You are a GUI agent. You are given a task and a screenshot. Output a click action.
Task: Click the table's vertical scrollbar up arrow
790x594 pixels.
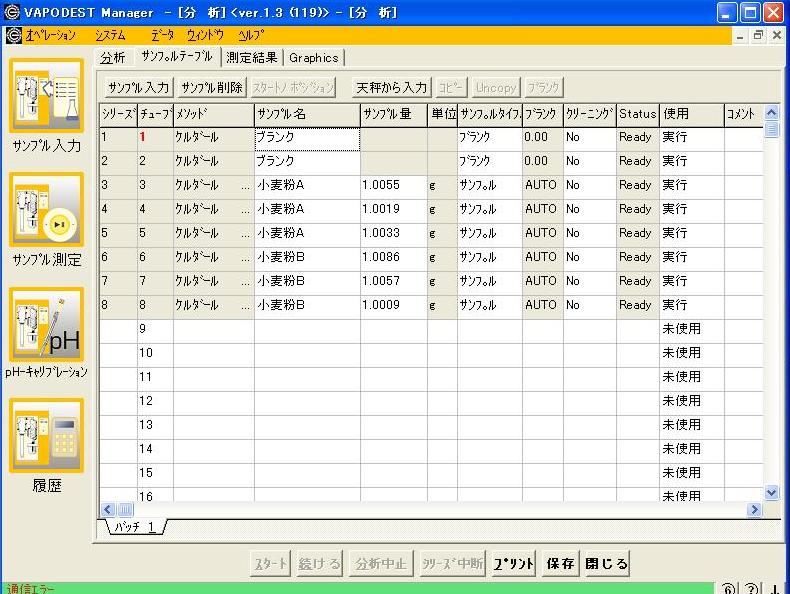tap(771, 112)
